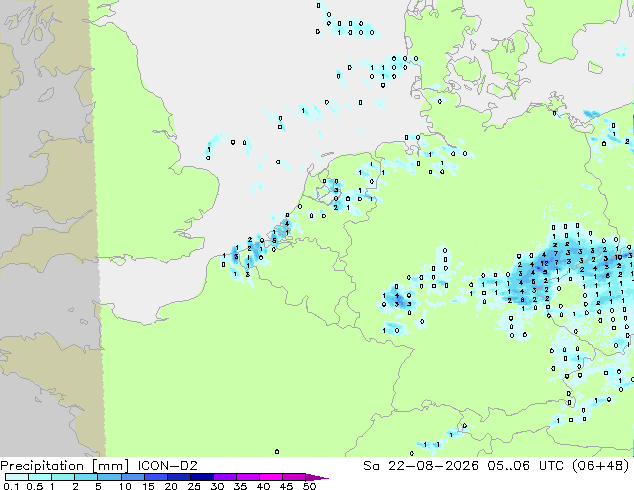Click the legend label '25'

[x=194, y=486]
